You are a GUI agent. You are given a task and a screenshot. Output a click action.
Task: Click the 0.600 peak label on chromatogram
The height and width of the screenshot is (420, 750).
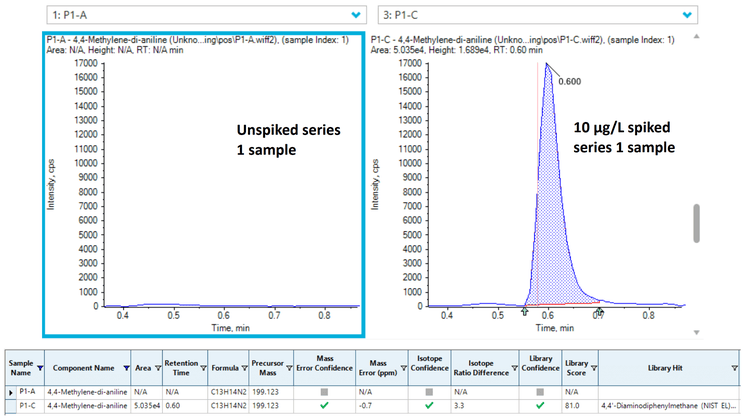click(569, 82)
